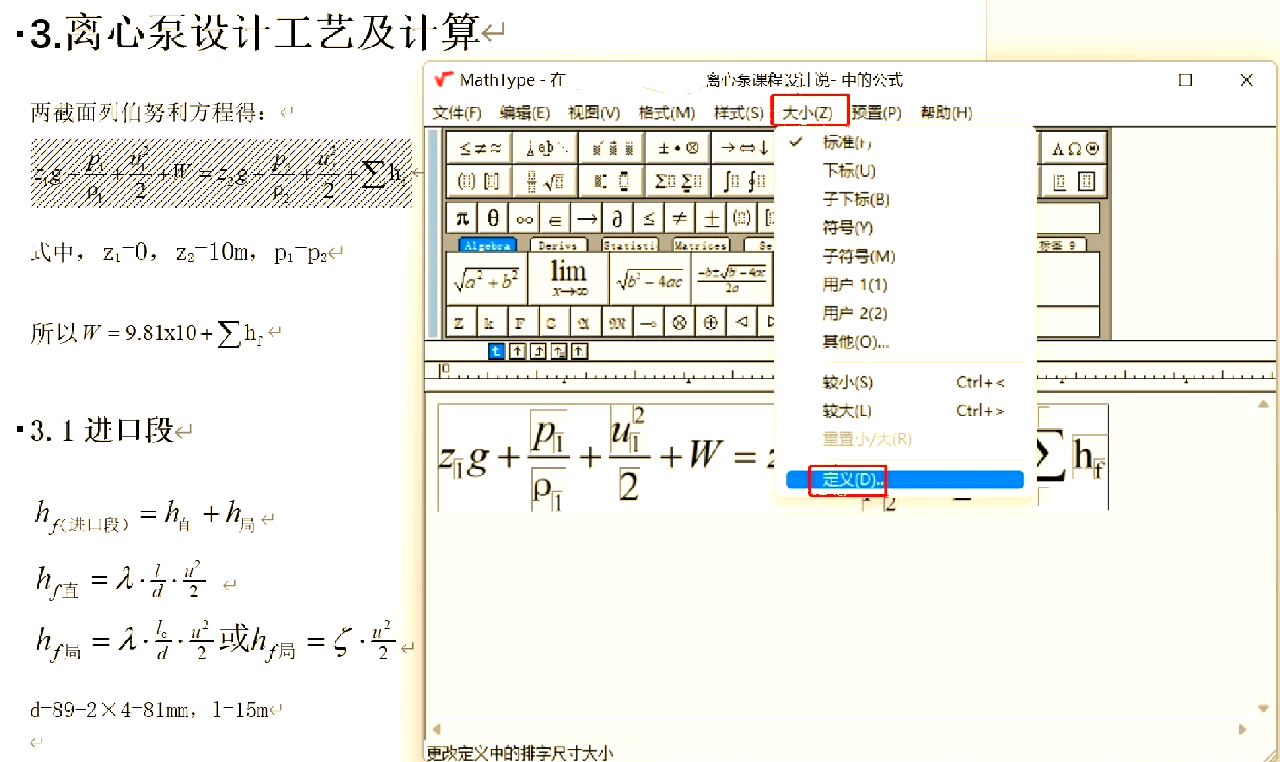Insert the infinity symbol (∞)
Image resolution: width=1280 pixels, height=762 pixels.
pyautogui.click(x=523, y=218)
